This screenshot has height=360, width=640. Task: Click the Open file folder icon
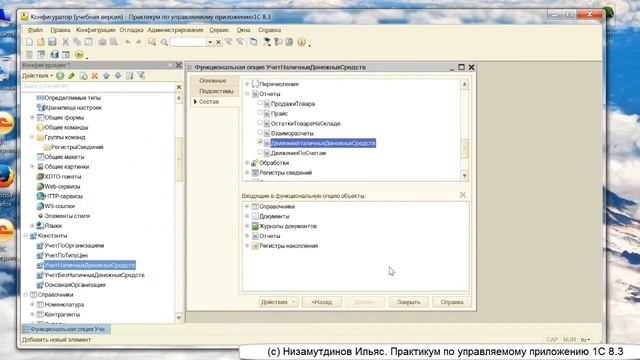click(x=41, y=42)
